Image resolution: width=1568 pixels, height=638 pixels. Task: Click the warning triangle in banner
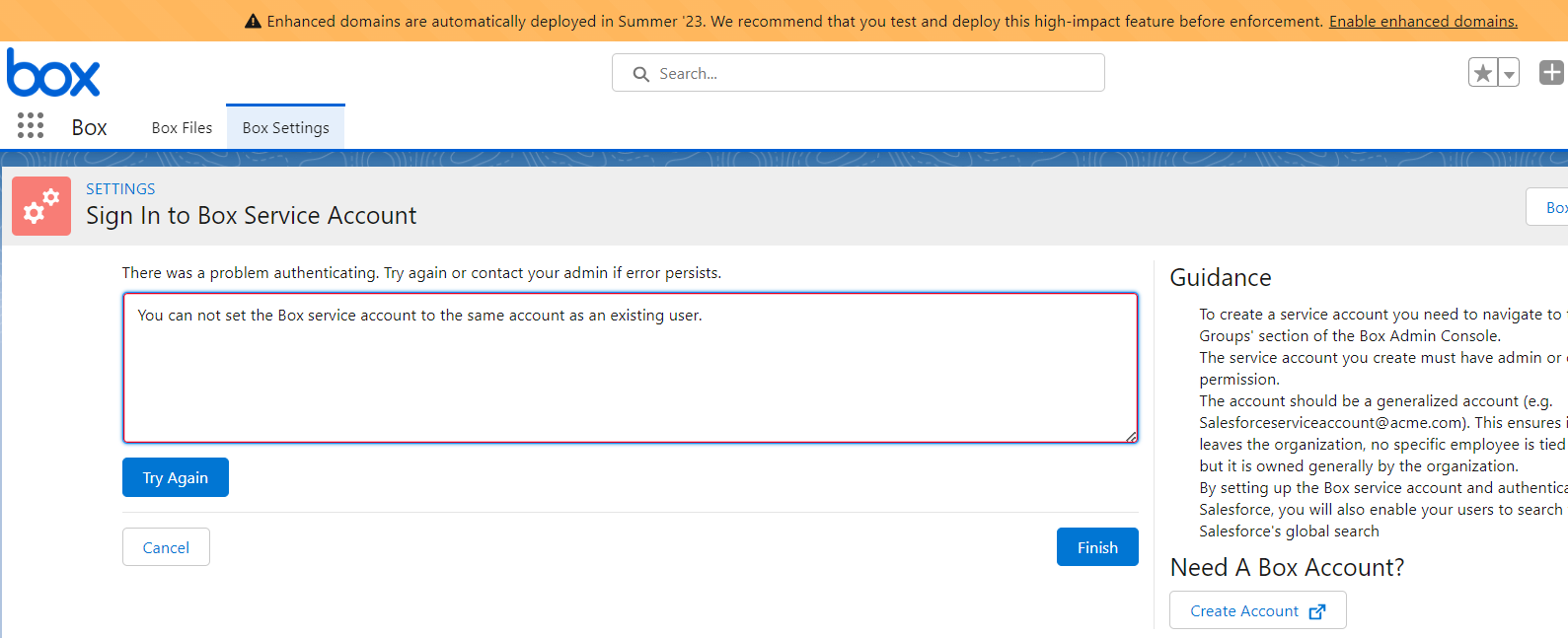tap(253, 21)
